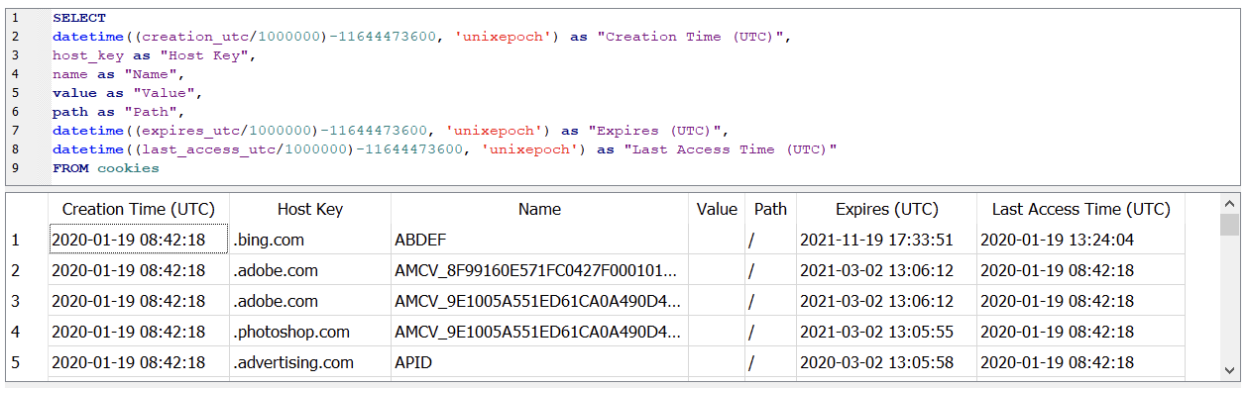Select the APID cookie name cell

[540, 362]
